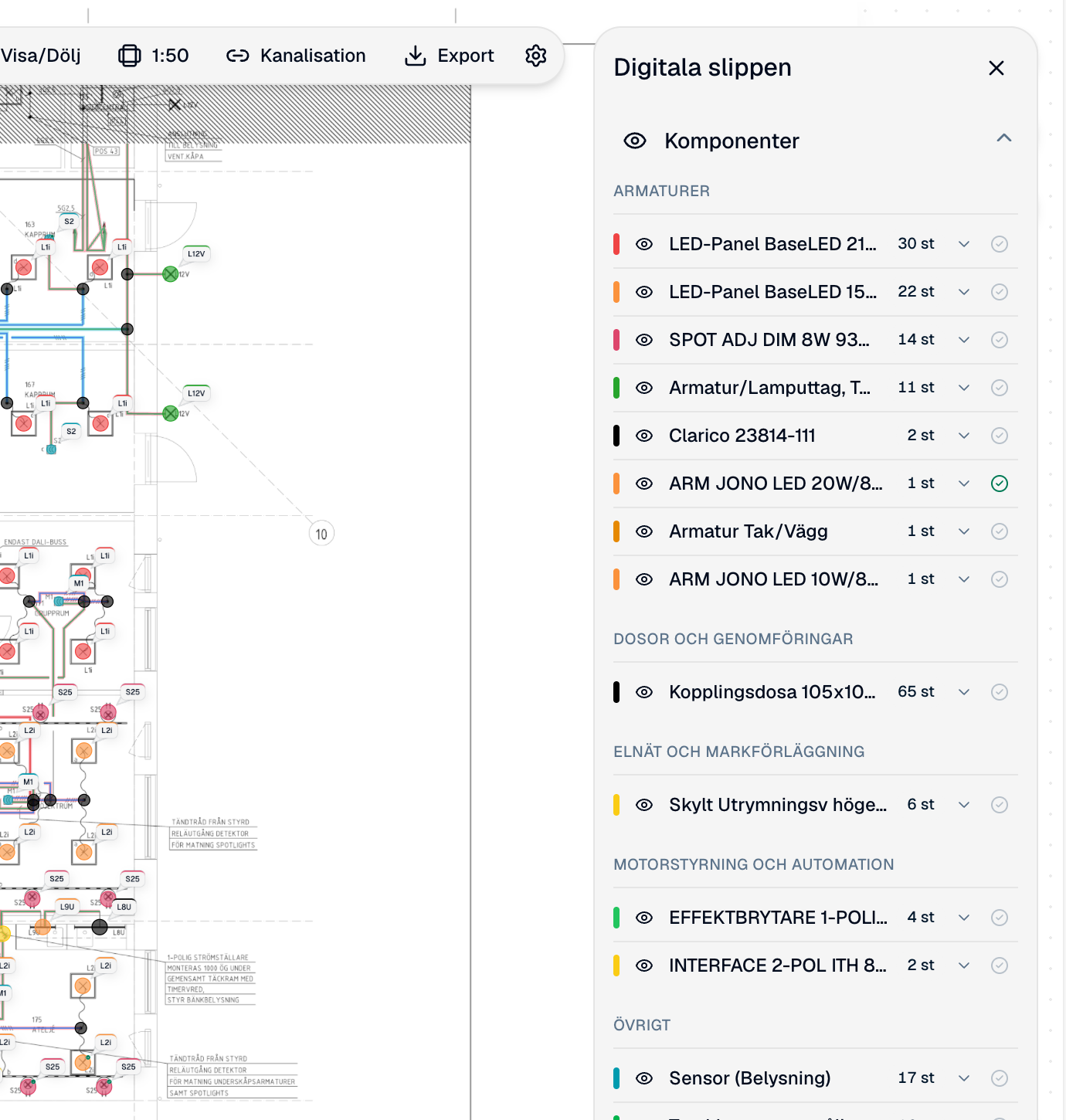
Task: Hide Kopplingsdosa 105x10 components
Action: (x=644, y=692)
